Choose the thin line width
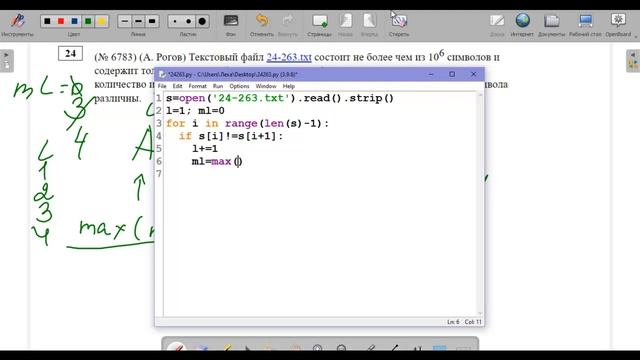 pyautogui.click(x=125, y=21)
